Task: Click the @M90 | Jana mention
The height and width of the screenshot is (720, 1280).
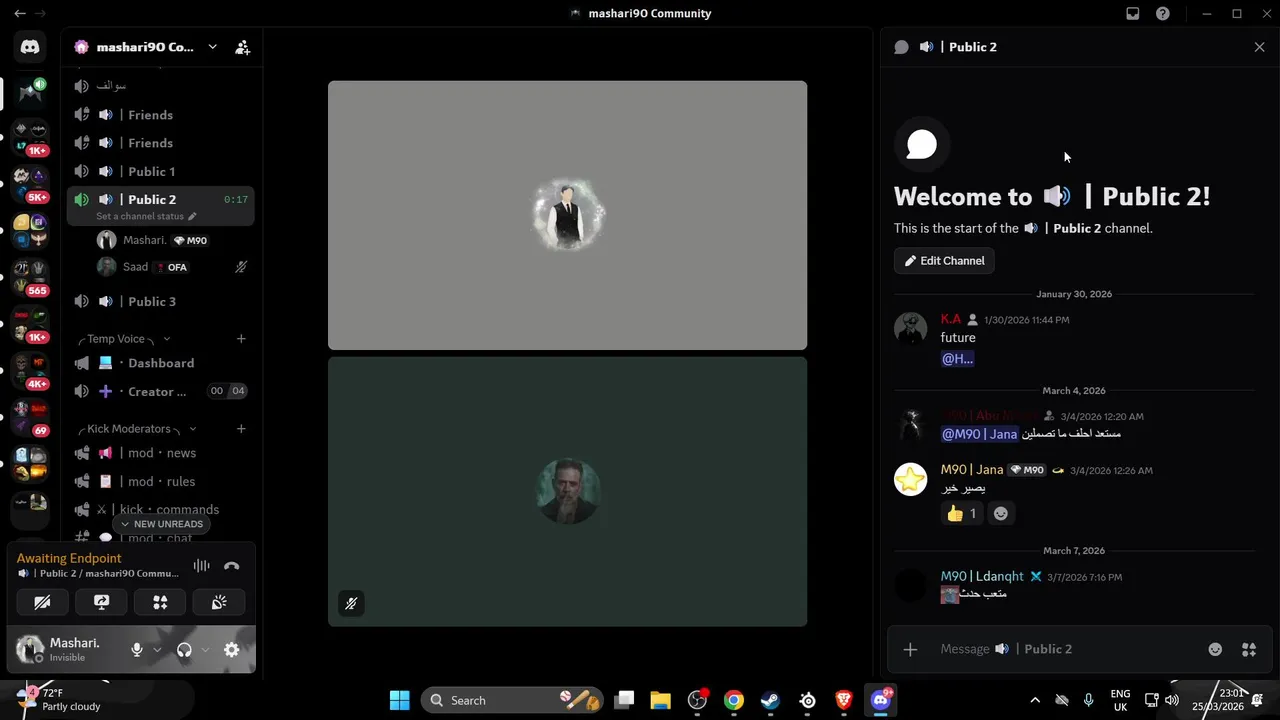Action: pos(979,434)
